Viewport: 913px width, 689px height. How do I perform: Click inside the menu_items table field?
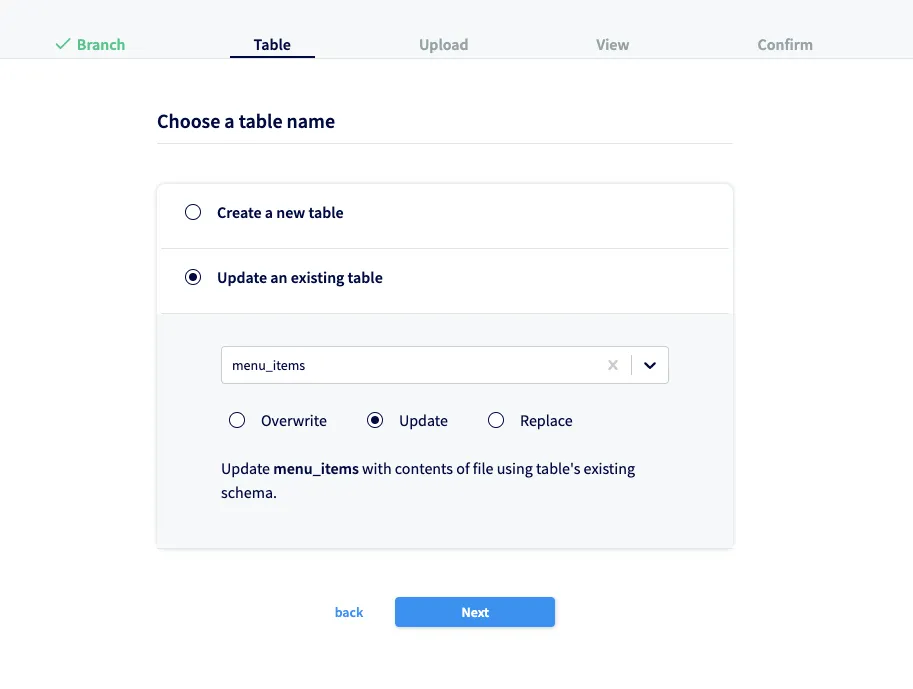tap(410, 365)
